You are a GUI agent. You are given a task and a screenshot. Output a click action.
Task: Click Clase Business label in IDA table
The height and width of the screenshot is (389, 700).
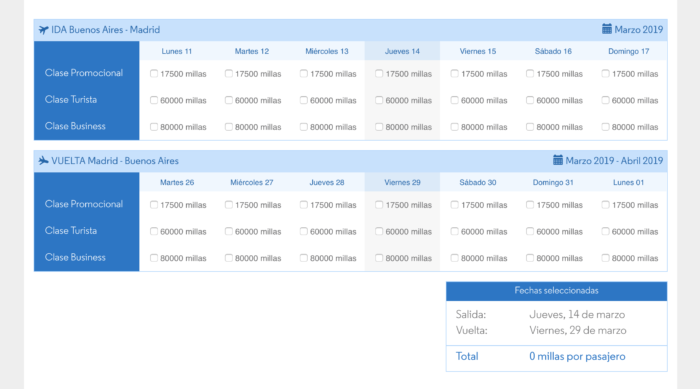click(x=75, y=126)
